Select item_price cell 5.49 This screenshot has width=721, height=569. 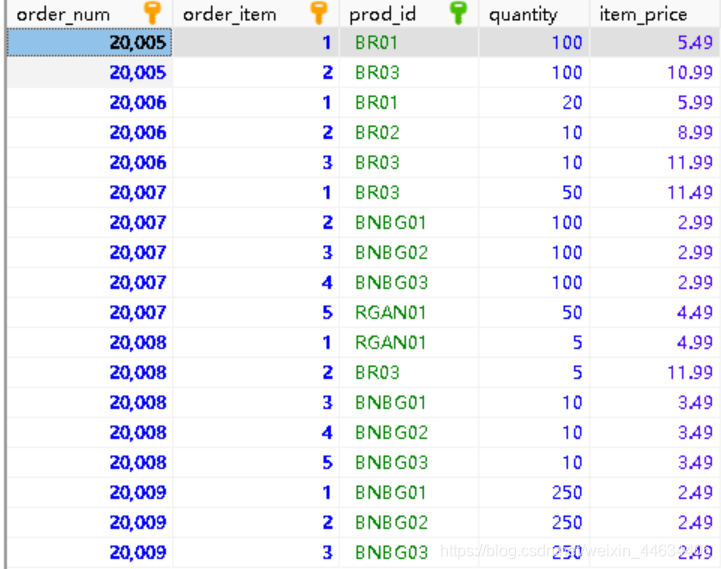click(655, 42)
